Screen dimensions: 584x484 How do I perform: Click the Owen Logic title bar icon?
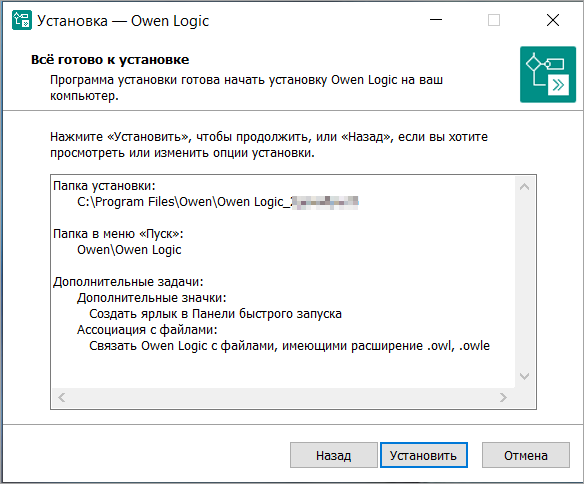22,20
